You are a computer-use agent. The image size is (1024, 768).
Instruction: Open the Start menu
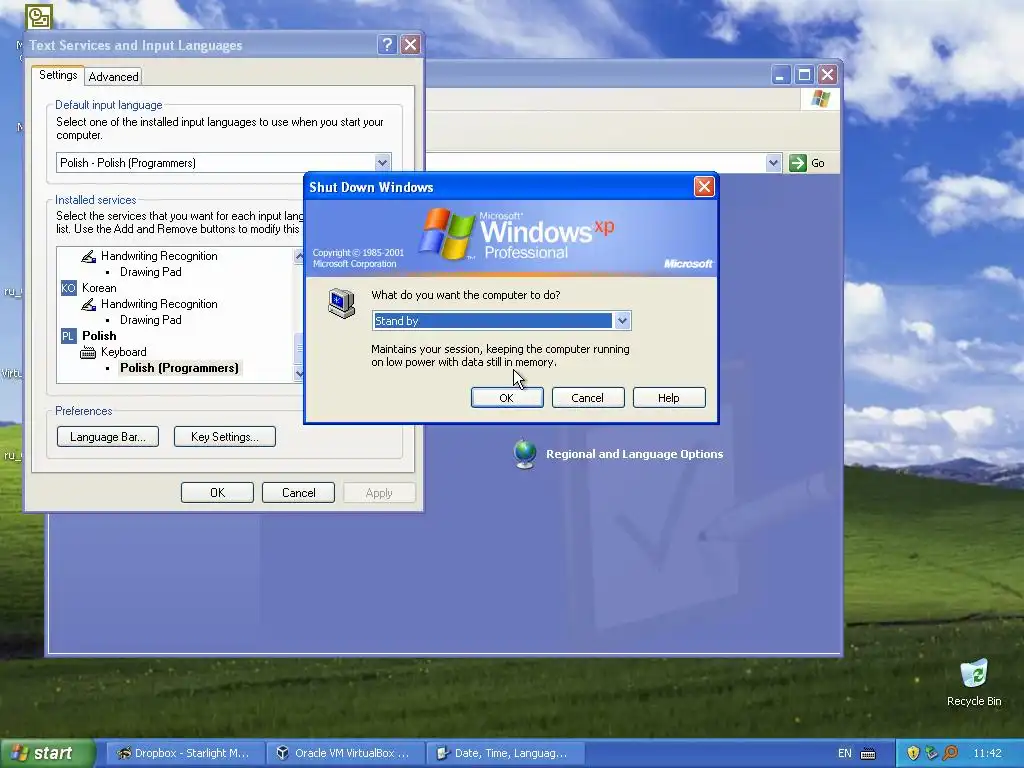(47, 753)
